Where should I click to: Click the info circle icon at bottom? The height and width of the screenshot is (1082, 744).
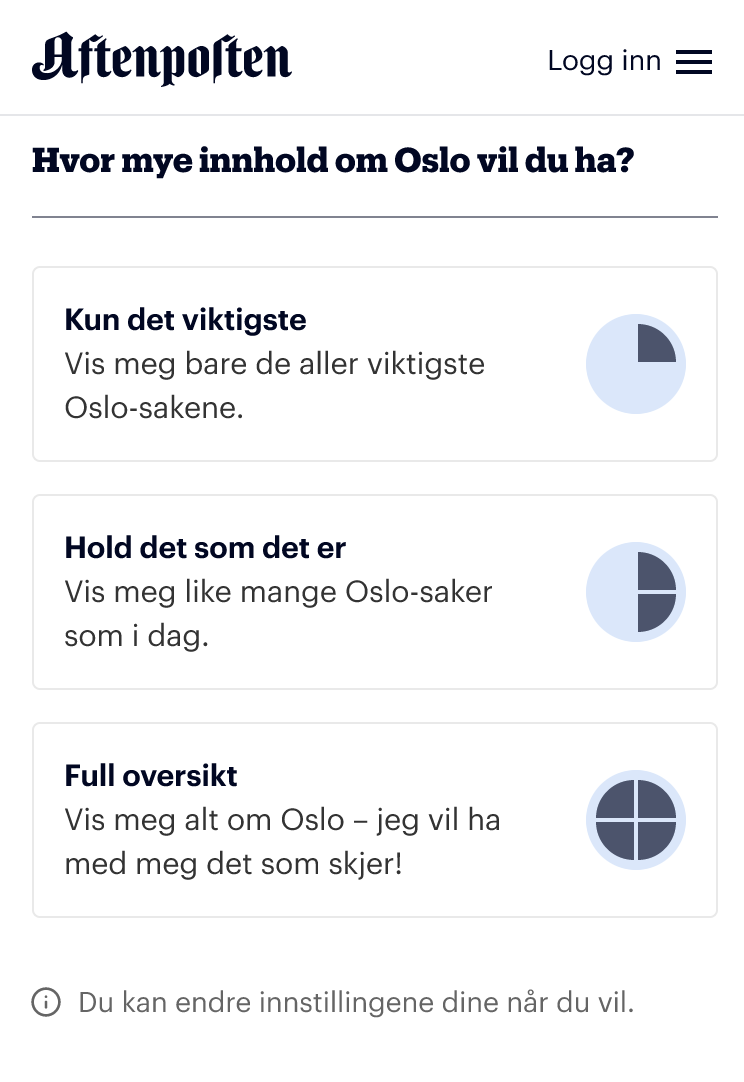click(46, 1002)
